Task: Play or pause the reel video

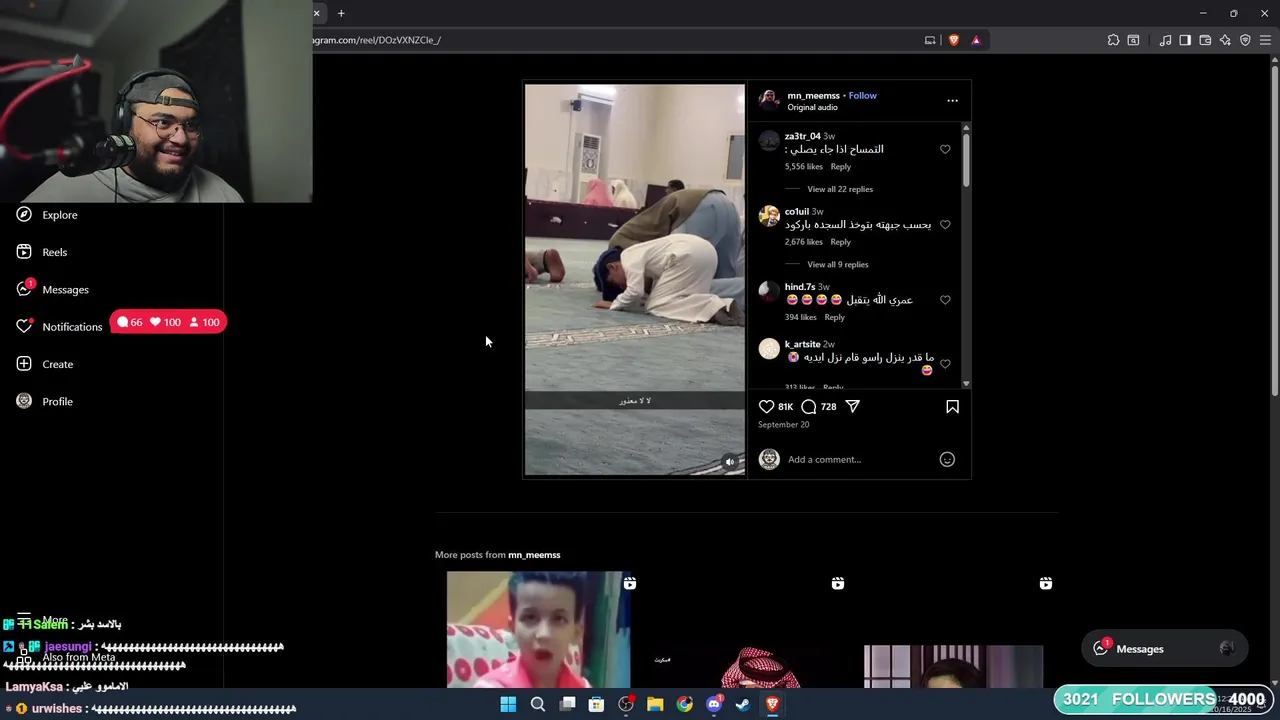Action: click(x=635, y=279)
